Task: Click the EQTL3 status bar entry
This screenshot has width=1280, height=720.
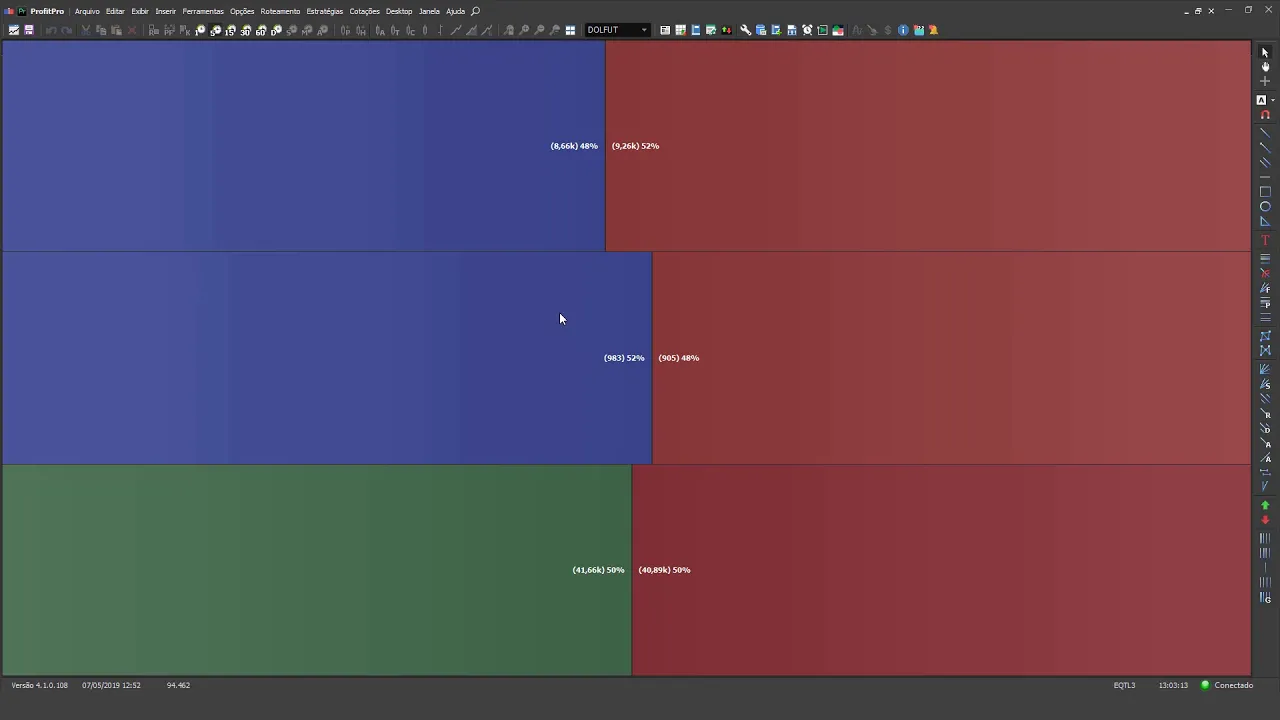Action: 1124,685
